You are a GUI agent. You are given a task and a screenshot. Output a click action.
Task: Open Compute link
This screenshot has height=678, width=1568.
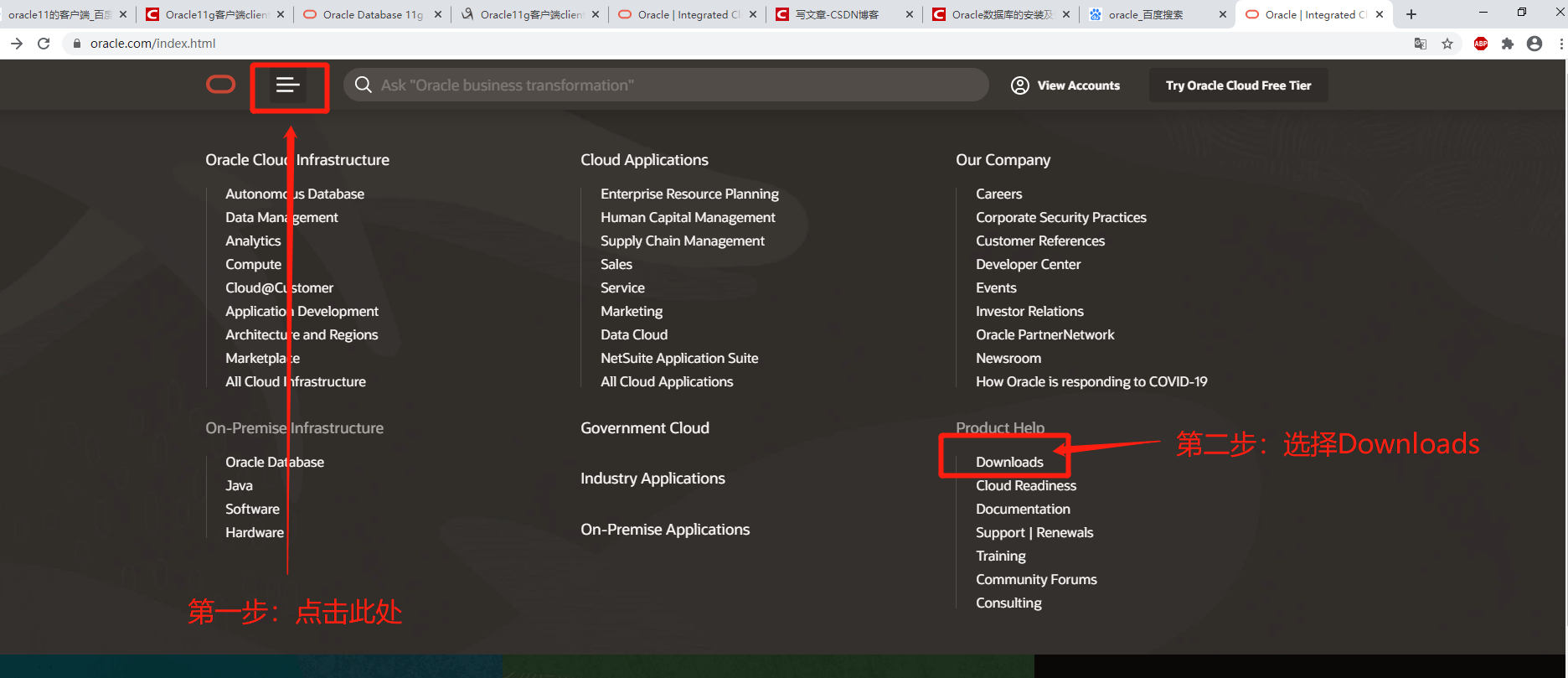(253, 264)
